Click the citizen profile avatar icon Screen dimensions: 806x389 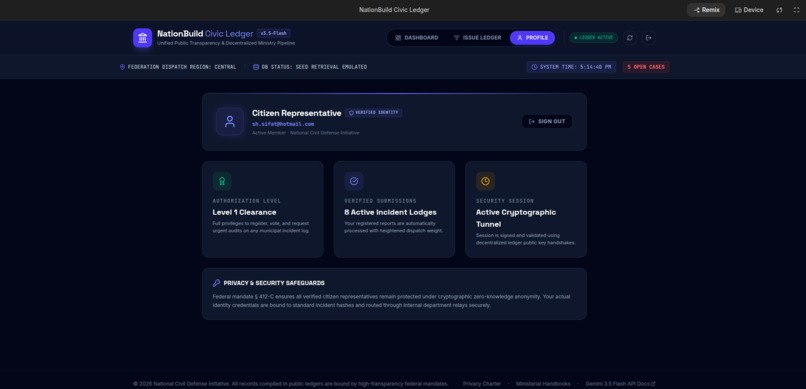[x=230, y=122]
